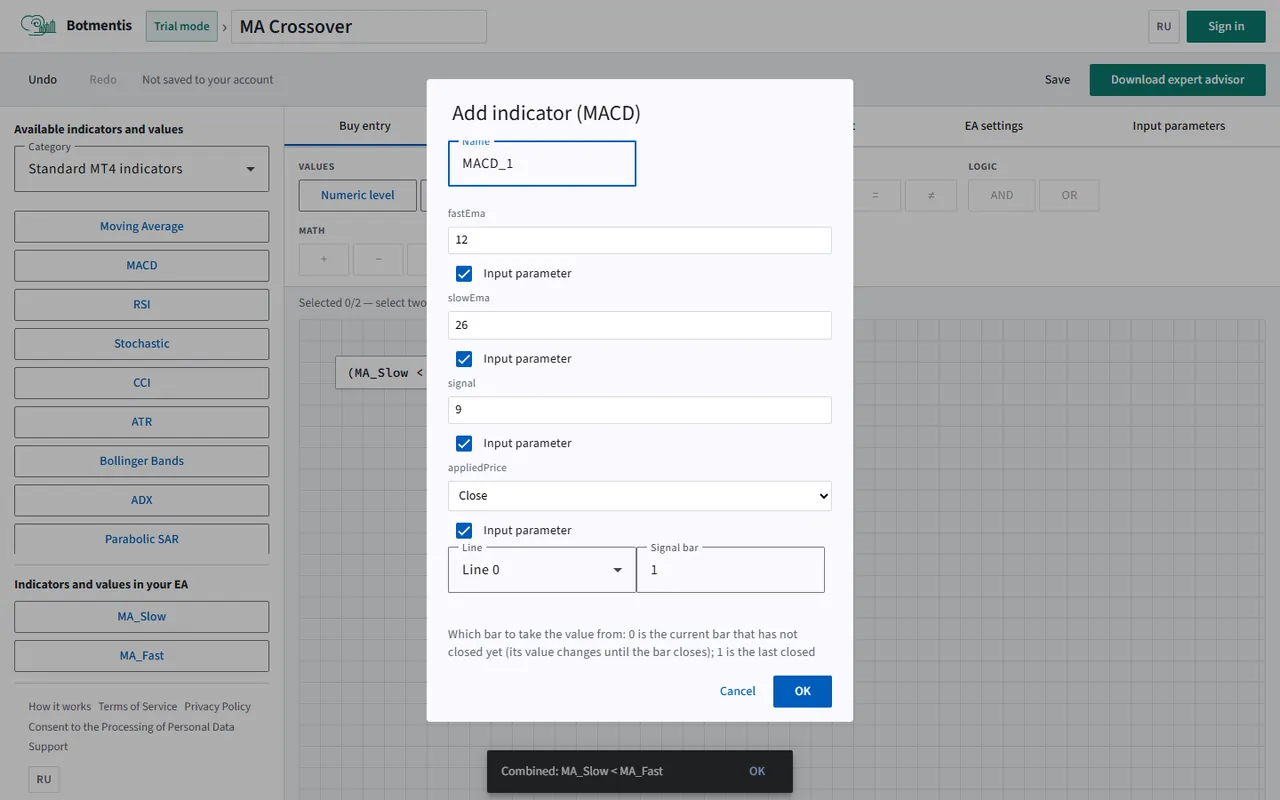
Task: Click Download expert advisor button
Action: pyautogui.click(x=1178, y=80)
